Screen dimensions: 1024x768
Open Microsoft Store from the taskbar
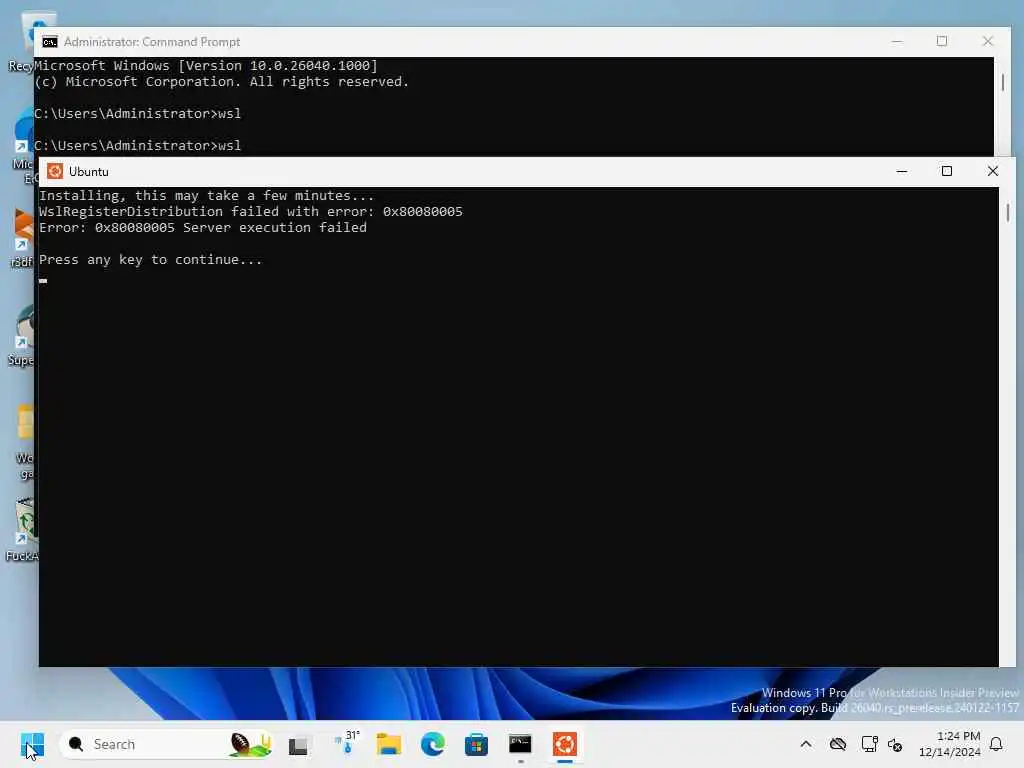(x=476, y=744)
